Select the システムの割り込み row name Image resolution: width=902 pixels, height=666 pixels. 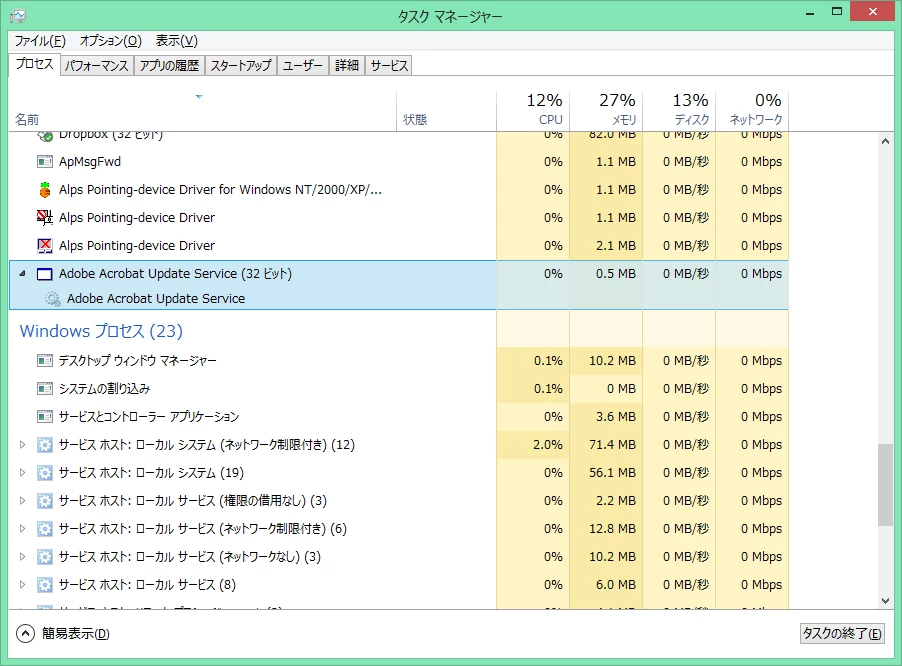(x=104, y=389)
